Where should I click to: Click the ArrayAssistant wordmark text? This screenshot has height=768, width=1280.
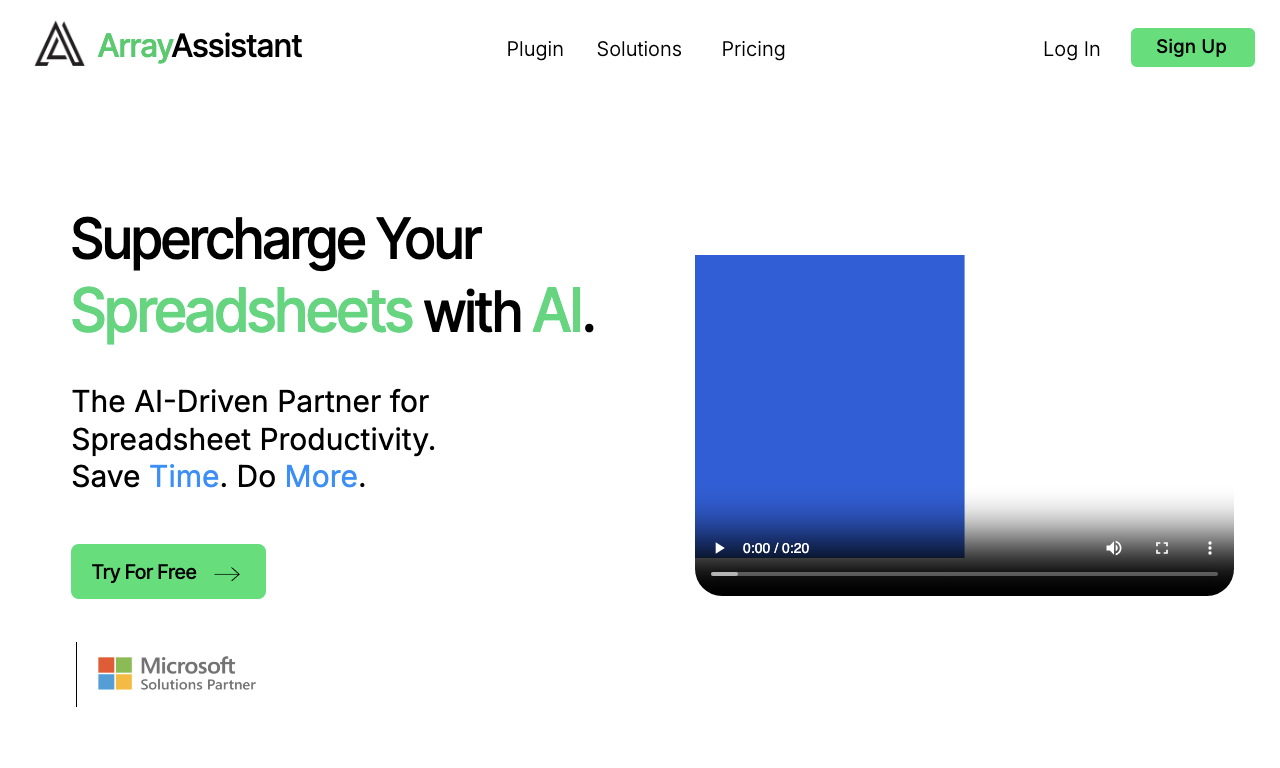point(200,46)
